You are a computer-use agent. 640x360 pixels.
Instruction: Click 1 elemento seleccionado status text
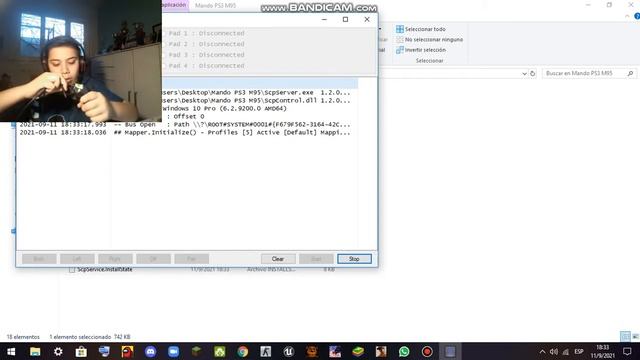point(90,337)
